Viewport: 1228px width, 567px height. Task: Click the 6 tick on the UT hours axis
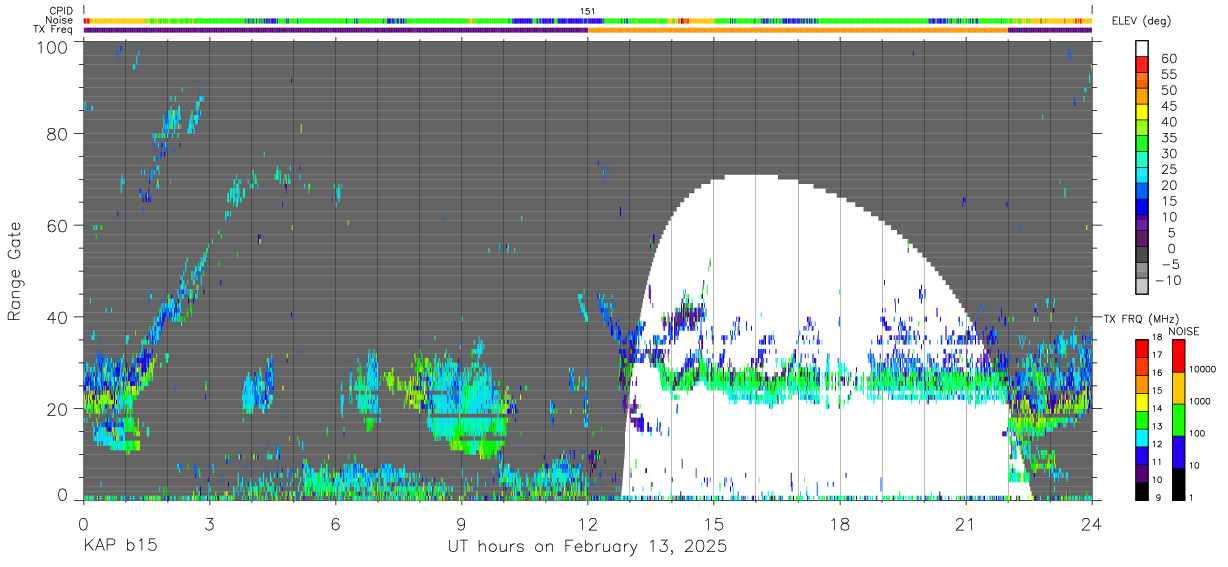tap(335, 524)
